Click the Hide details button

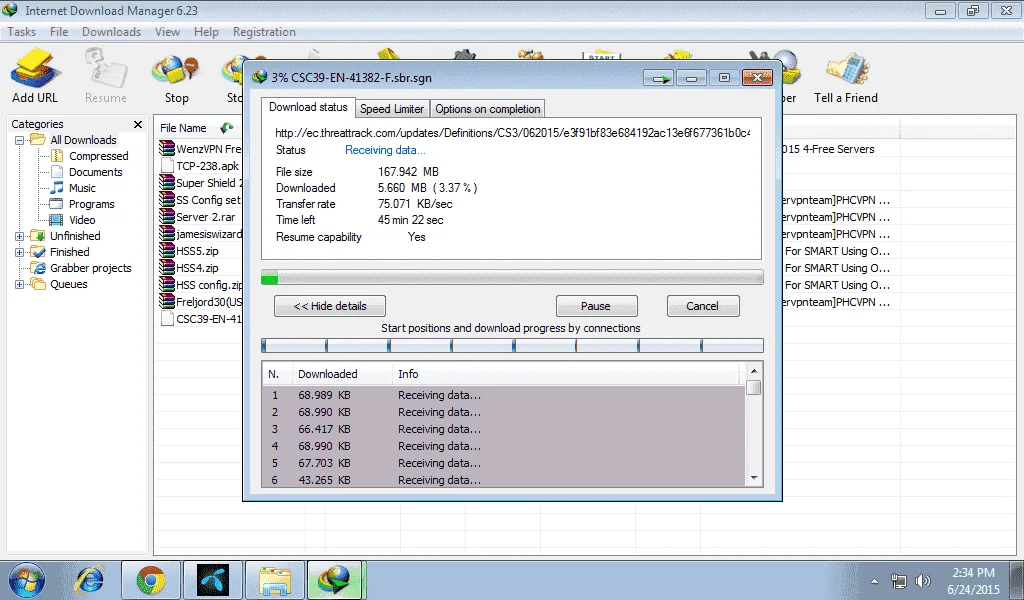click(330, 306)
